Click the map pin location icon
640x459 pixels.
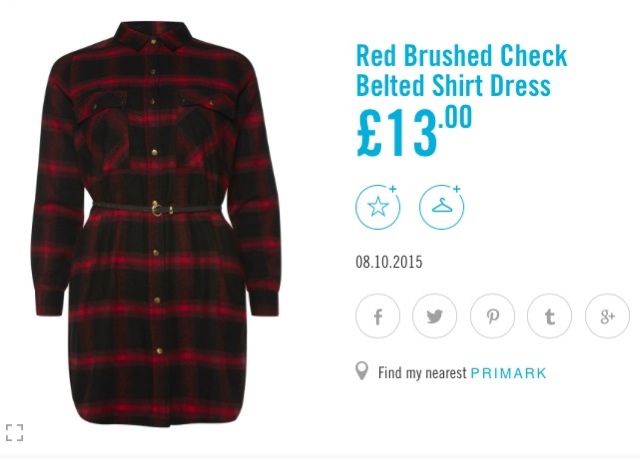(362, 371)
